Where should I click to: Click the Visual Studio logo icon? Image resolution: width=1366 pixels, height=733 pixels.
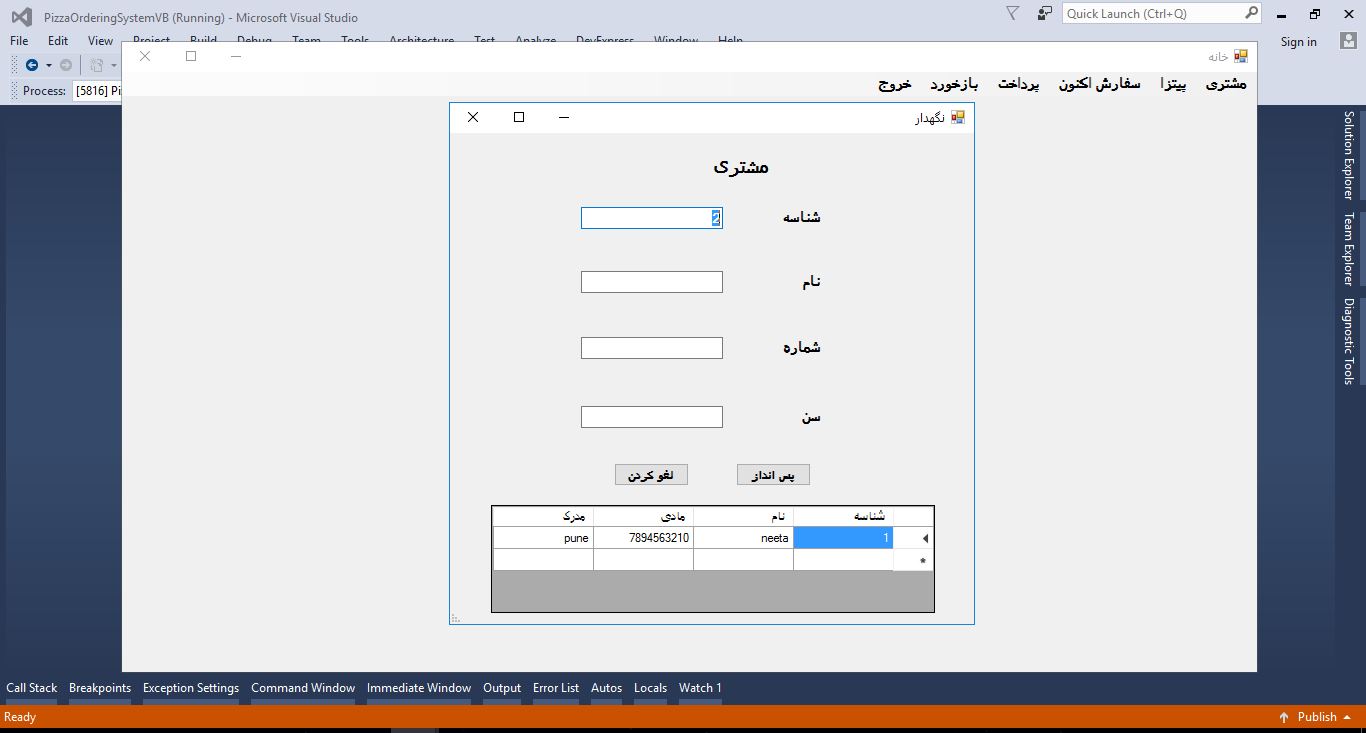click(21, 17)
